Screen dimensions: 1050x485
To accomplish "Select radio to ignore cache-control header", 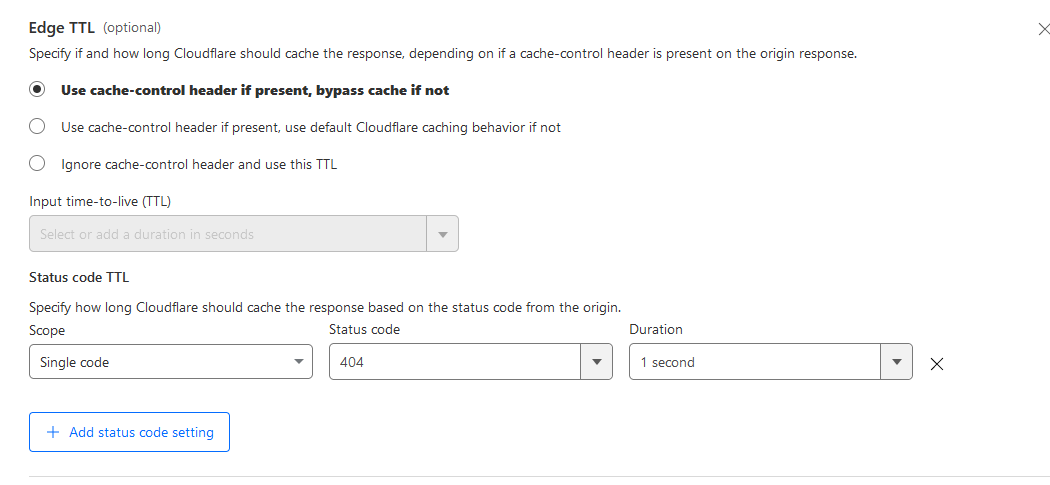I will pos(38,164).
